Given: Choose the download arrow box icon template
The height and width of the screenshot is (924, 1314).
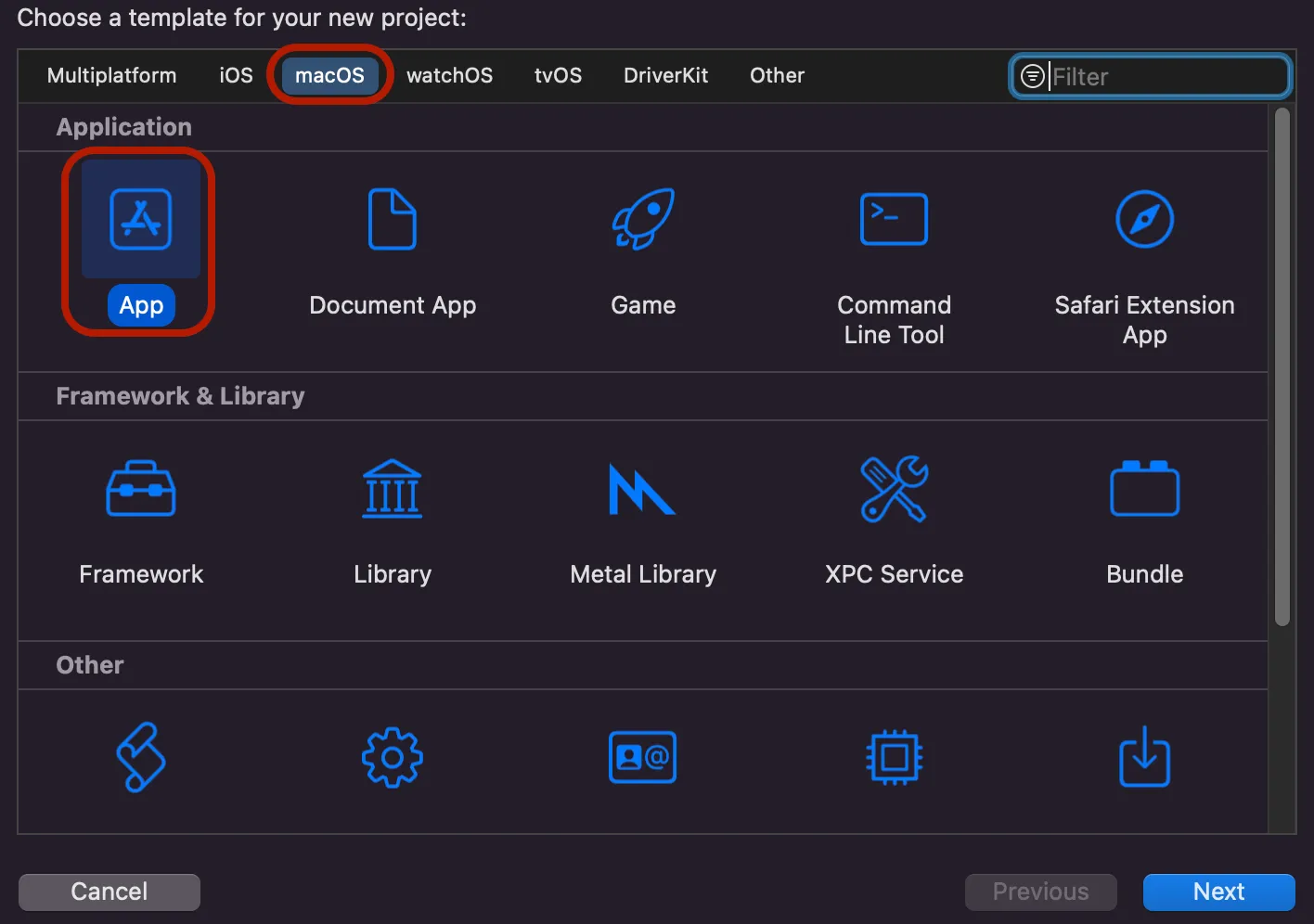Looking at the screenshot, I should (x=1144, y=757).
